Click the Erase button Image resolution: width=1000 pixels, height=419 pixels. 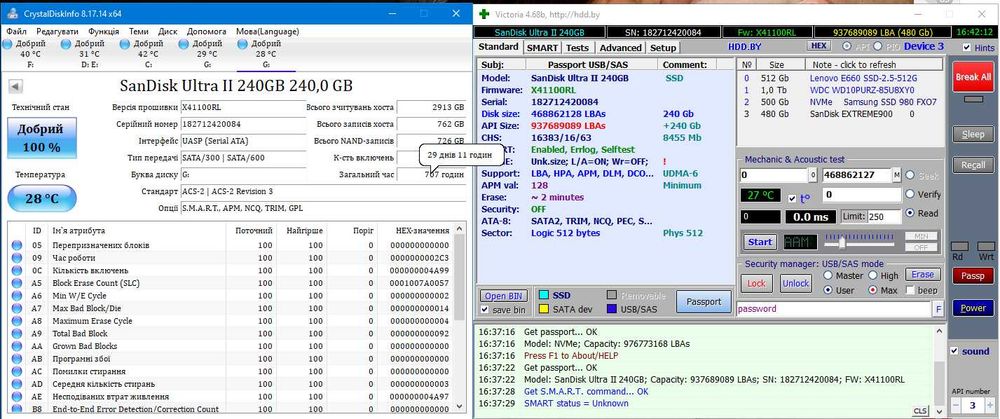(922, 275)
